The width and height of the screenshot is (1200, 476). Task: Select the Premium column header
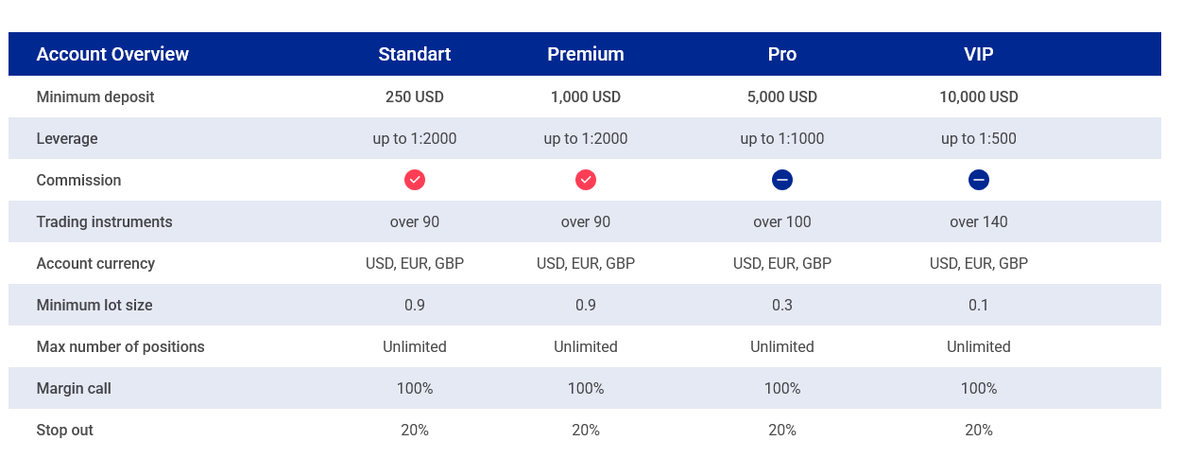click(x=586, y=54)
